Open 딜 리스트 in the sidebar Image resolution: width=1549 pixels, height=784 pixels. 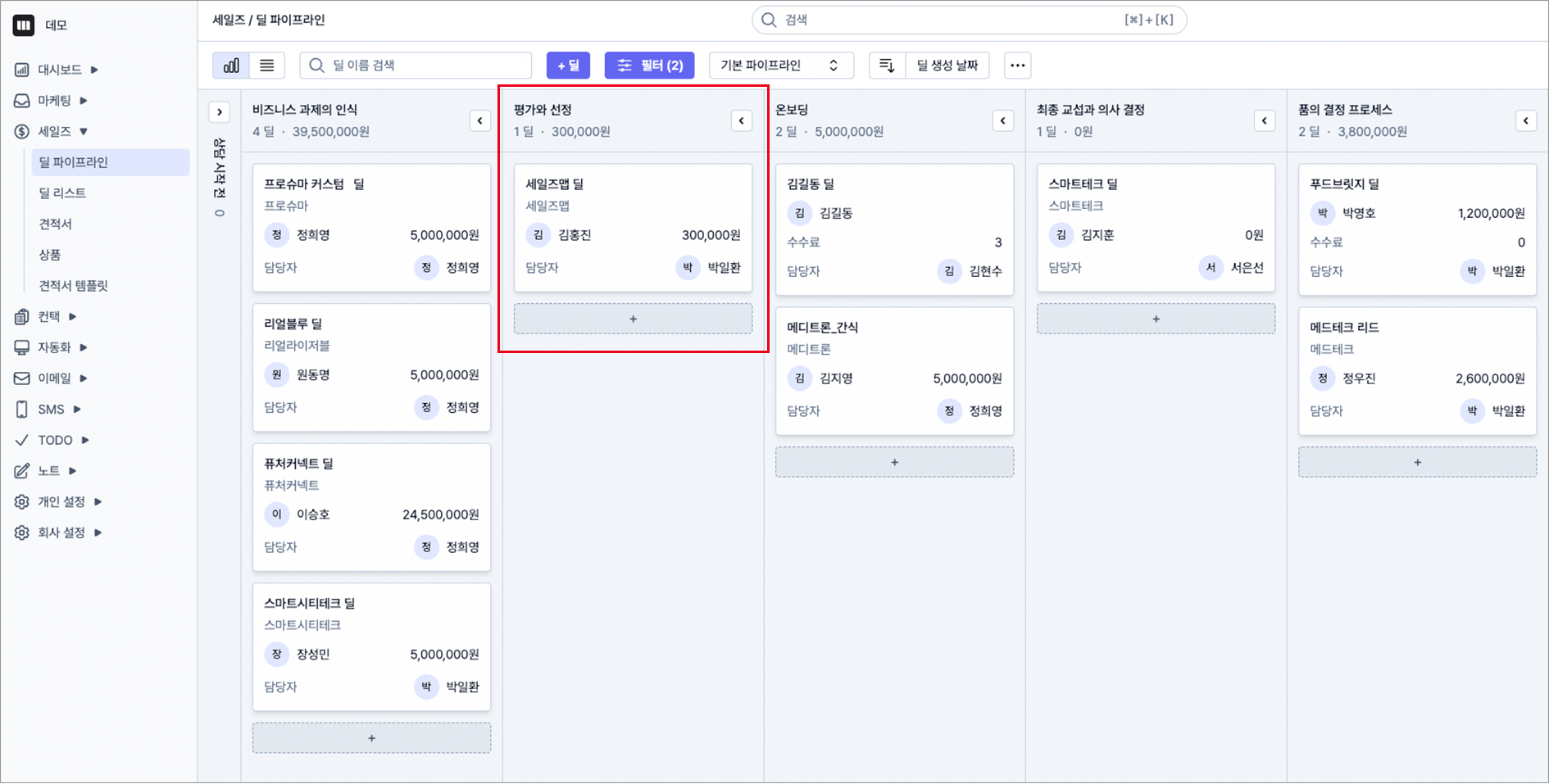pyautogui.click(x=62, y=193)
